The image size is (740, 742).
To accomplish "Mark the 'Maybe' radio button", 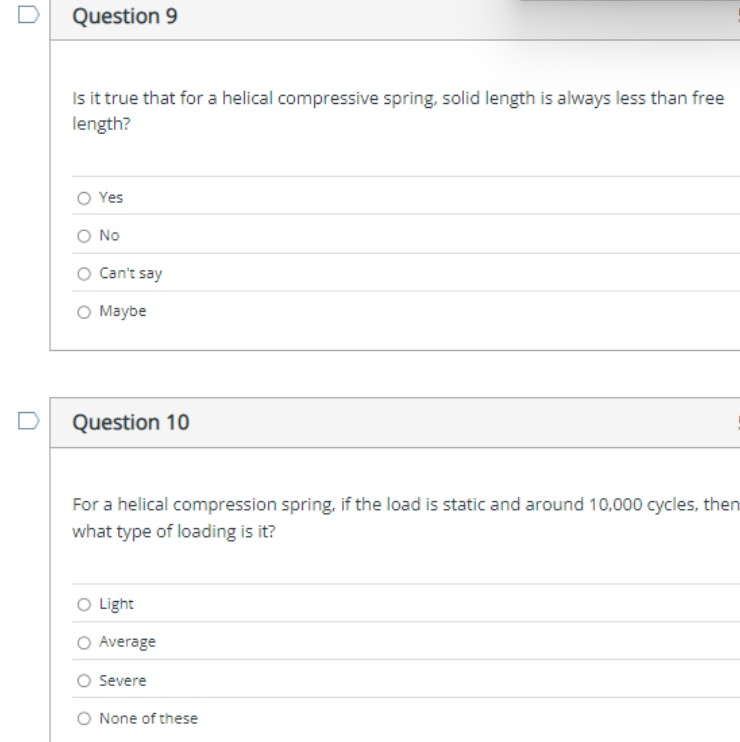I will [83, 312].
